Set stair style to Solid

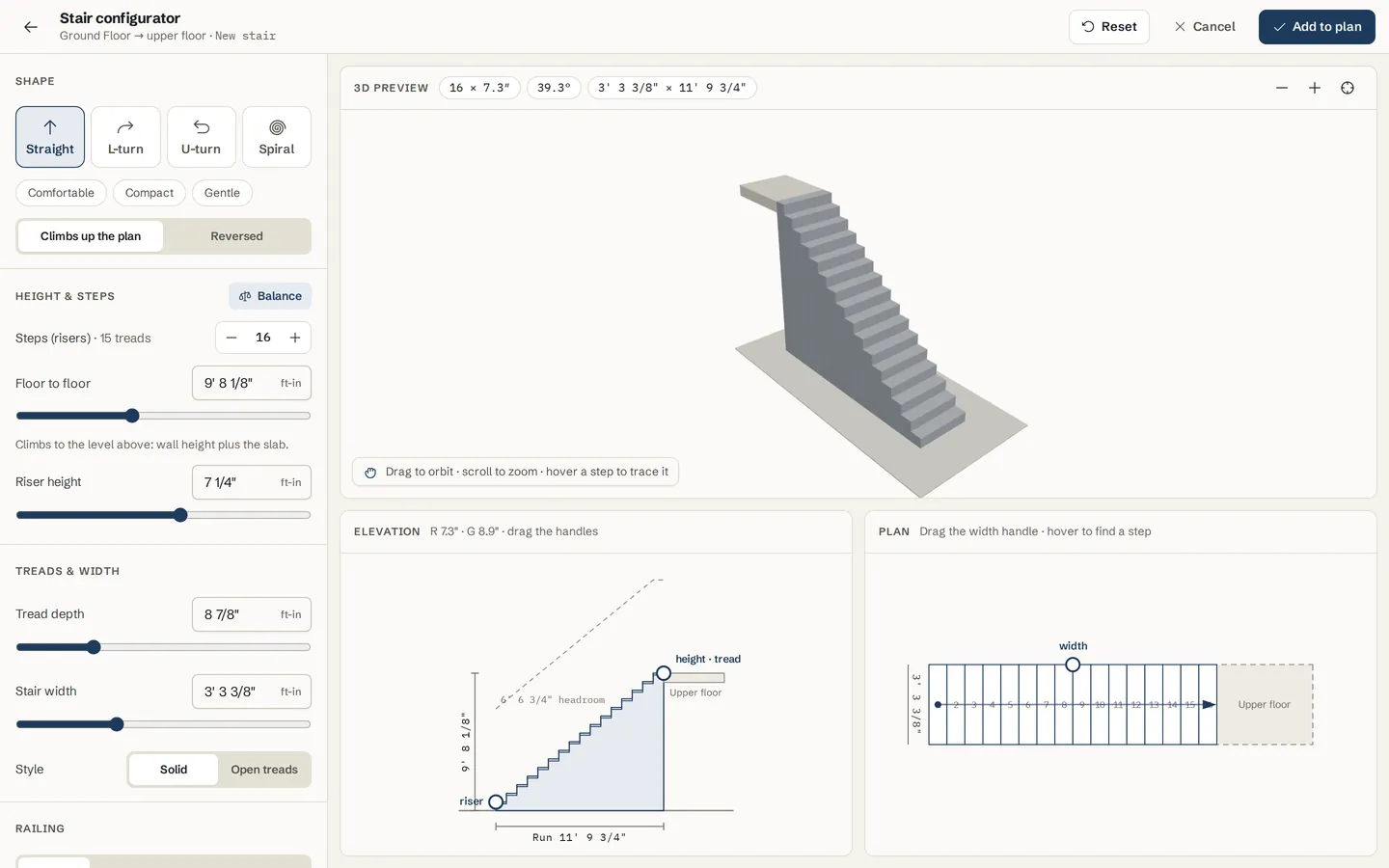(x=174, y=770)
